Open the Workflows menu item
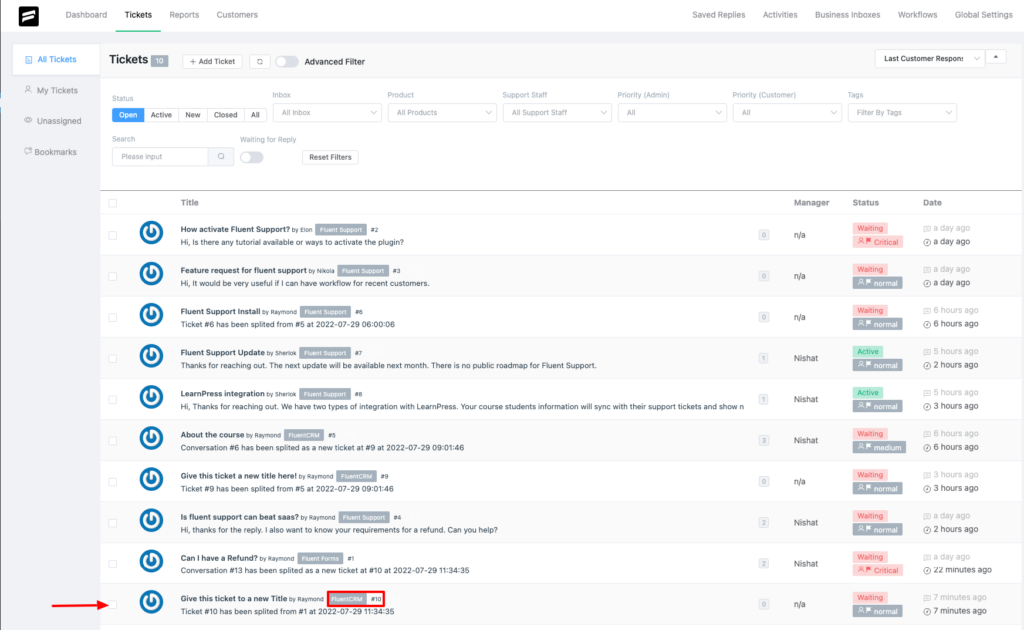The width and height of the screenshot is (1024, 630). [x=916, y=14]
